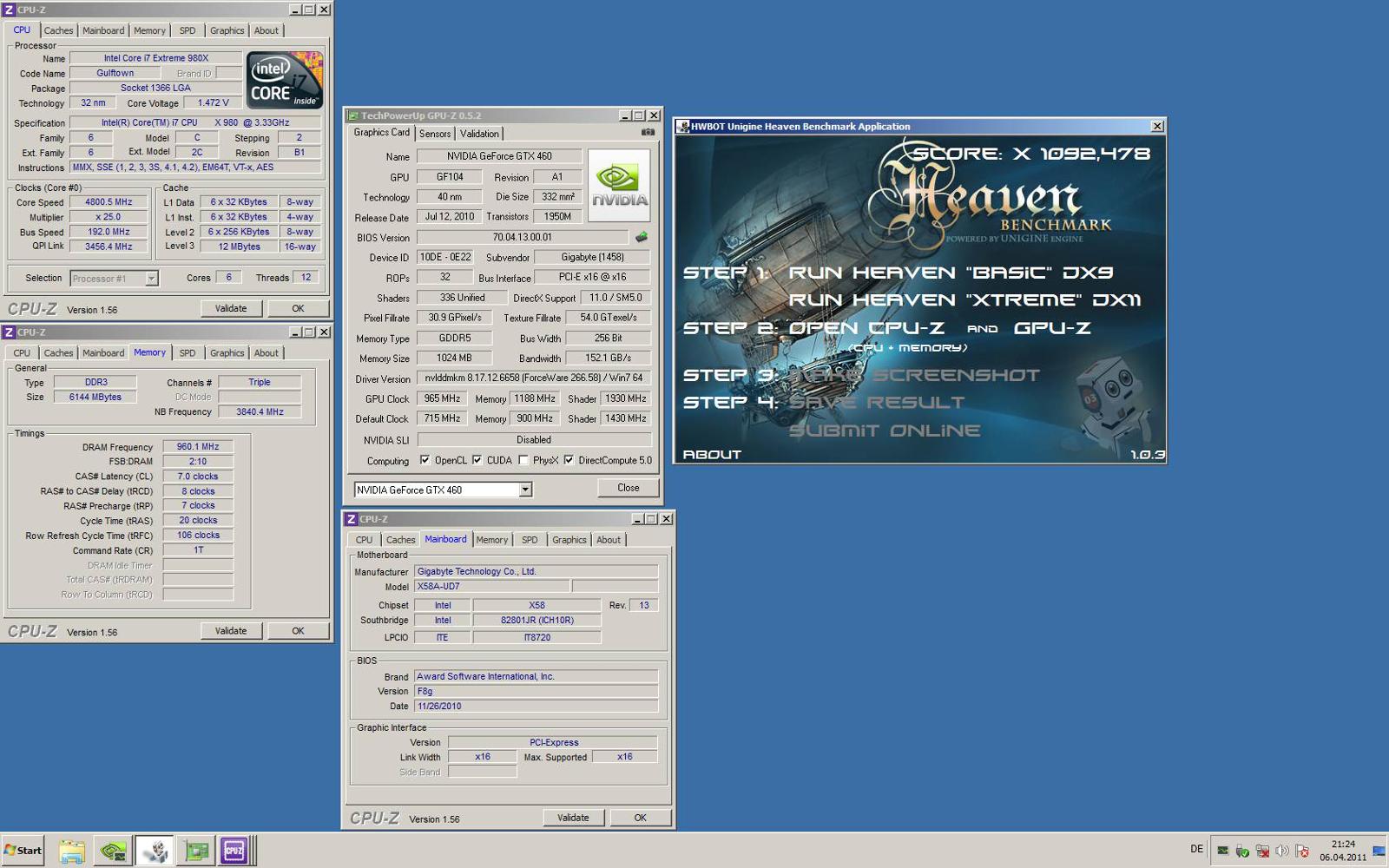
Task: Switch to GPU-Z via the NVIDIA taskbar icon
Action: pos(113,851)
